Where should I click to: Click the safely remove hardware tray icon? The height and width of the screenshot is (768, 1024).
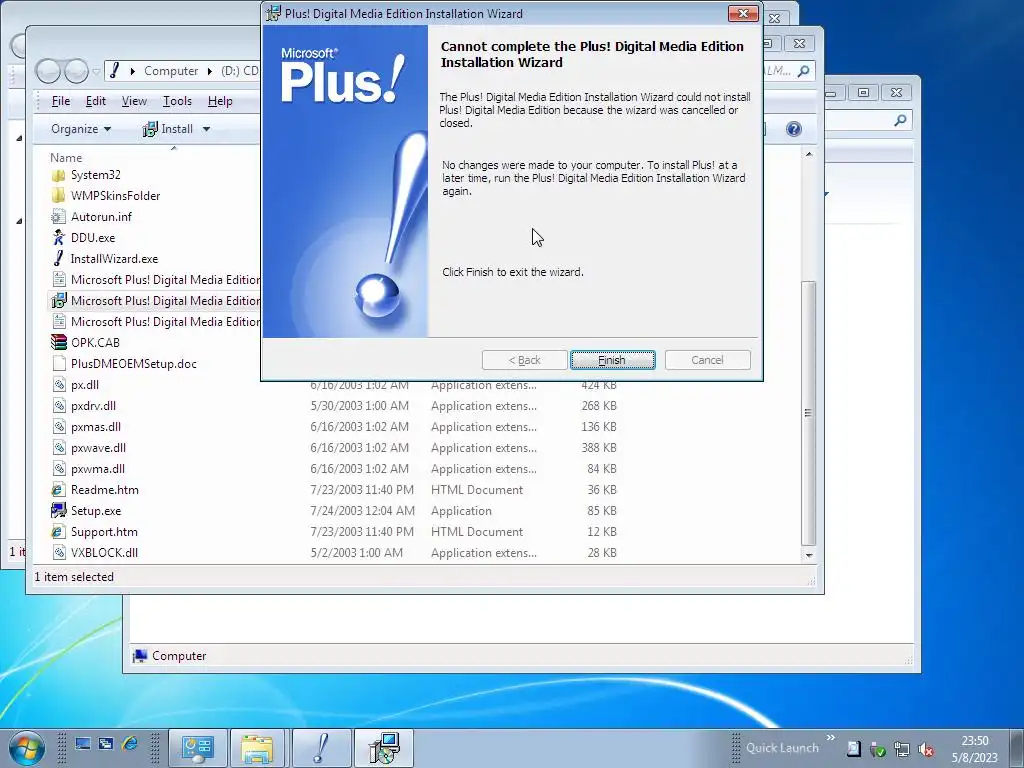point(878,749)
